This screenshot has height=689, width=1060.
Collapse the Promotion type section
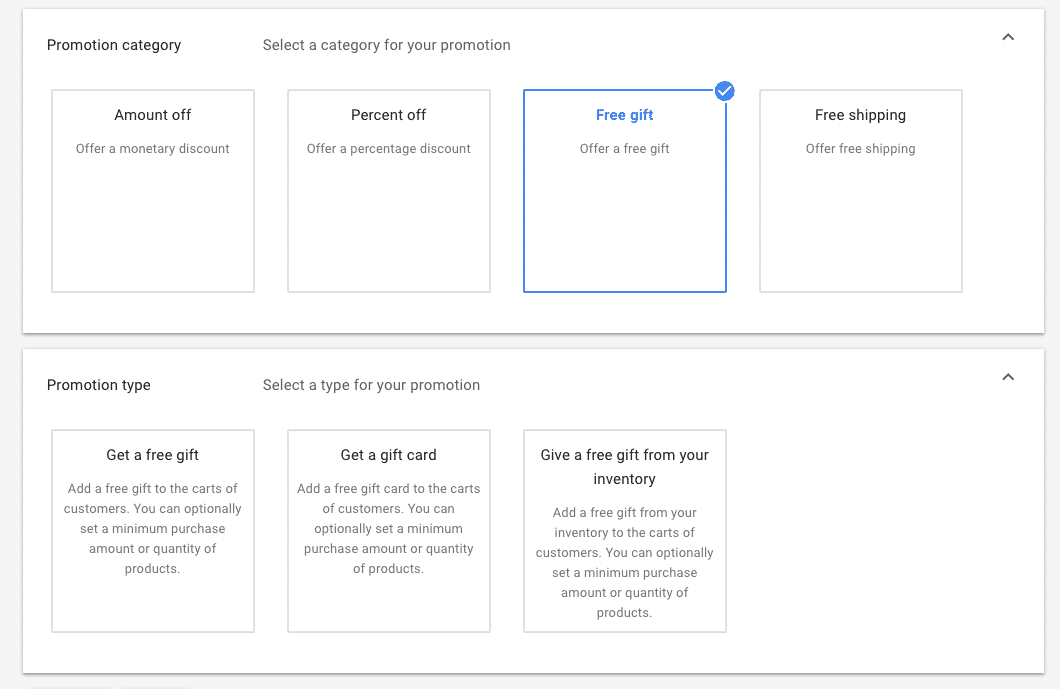[x=1008, y=377]
